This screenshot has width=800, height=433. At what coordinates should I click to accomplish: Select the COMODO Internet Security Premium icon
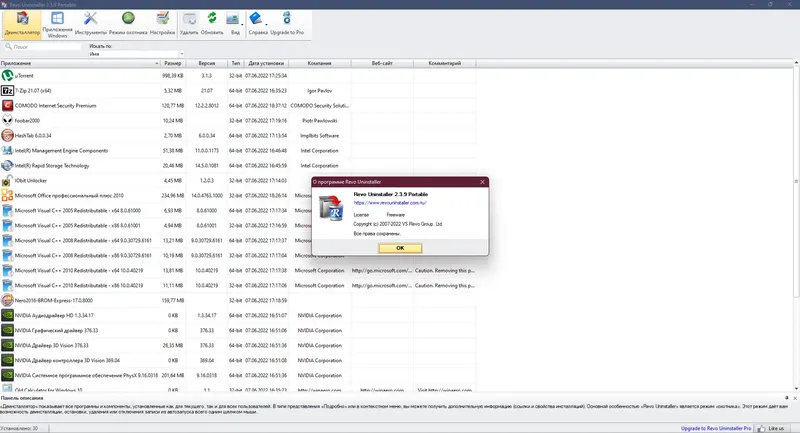pos(7,106)
